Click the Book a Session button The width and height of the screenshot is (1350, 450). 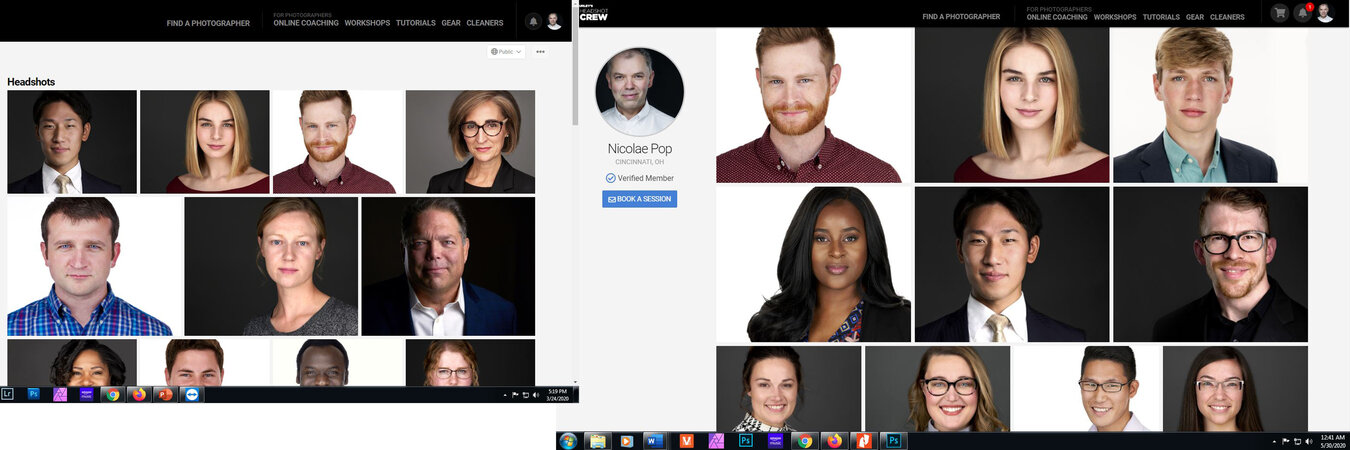pos(639,199)
